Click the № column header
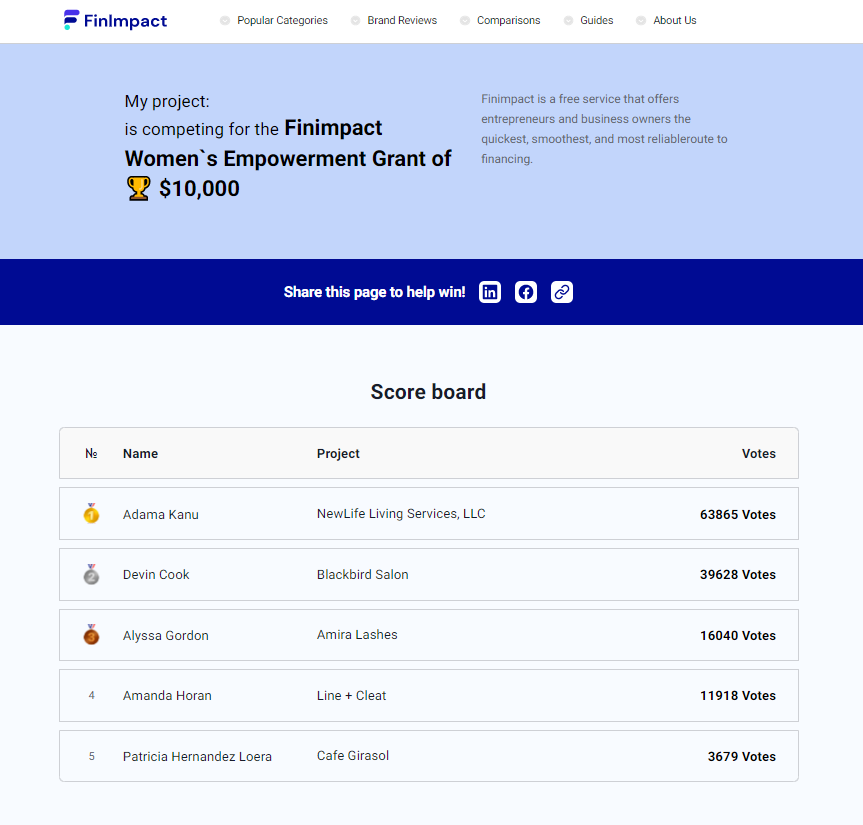The height and width of the screenshot is (825, 863). [91, 454]
